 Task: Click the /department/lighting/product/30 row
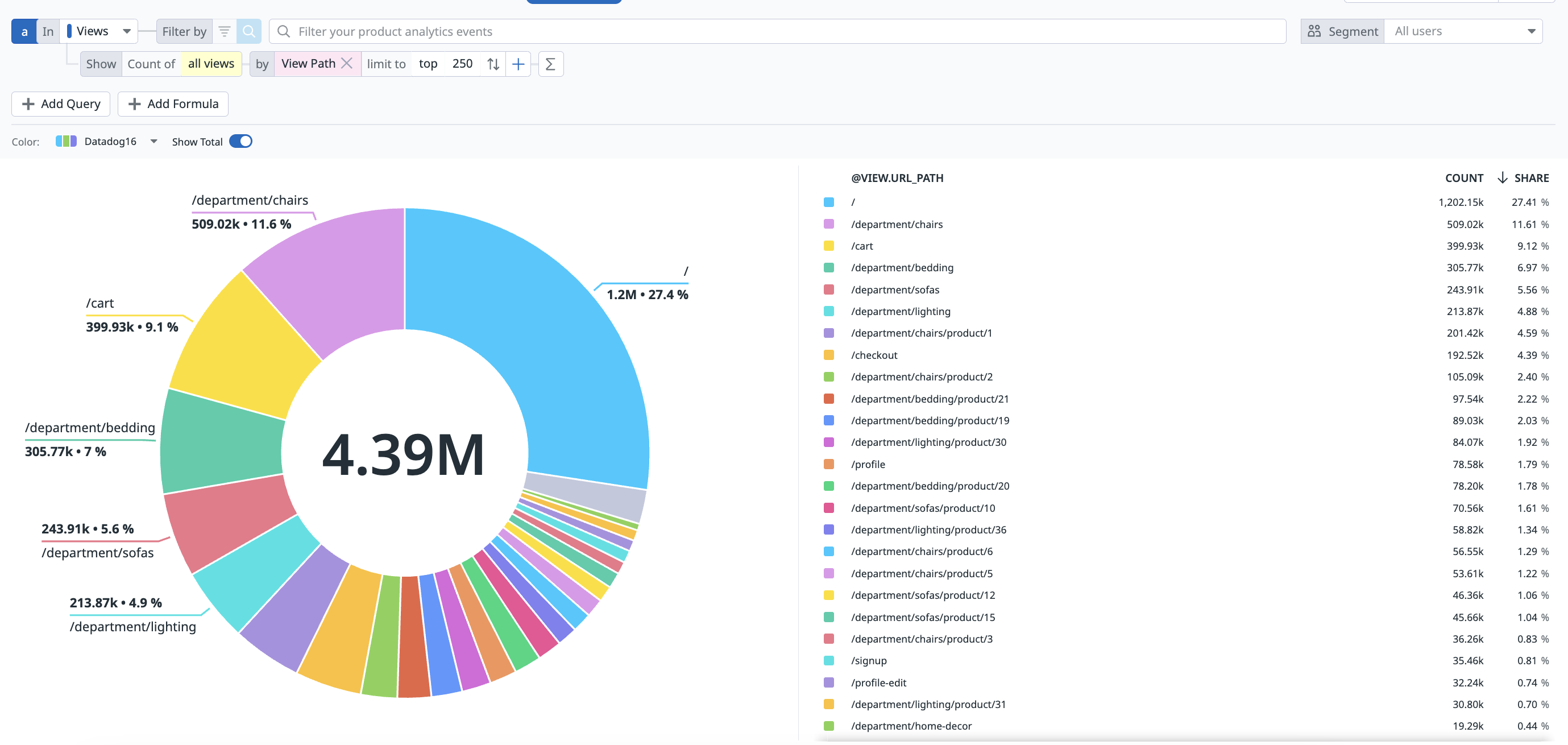[1185, 442]
